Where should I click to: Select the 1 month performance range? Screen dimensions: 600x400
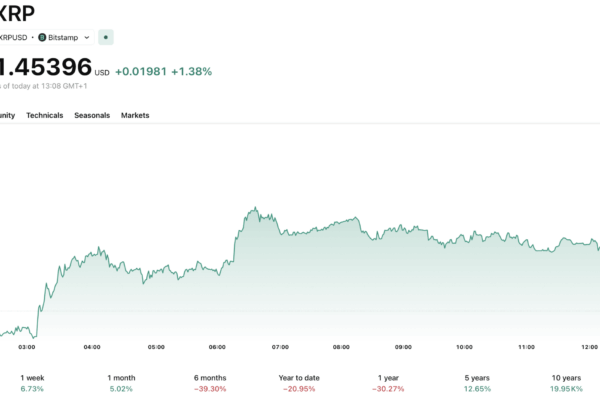coord(121,383)
